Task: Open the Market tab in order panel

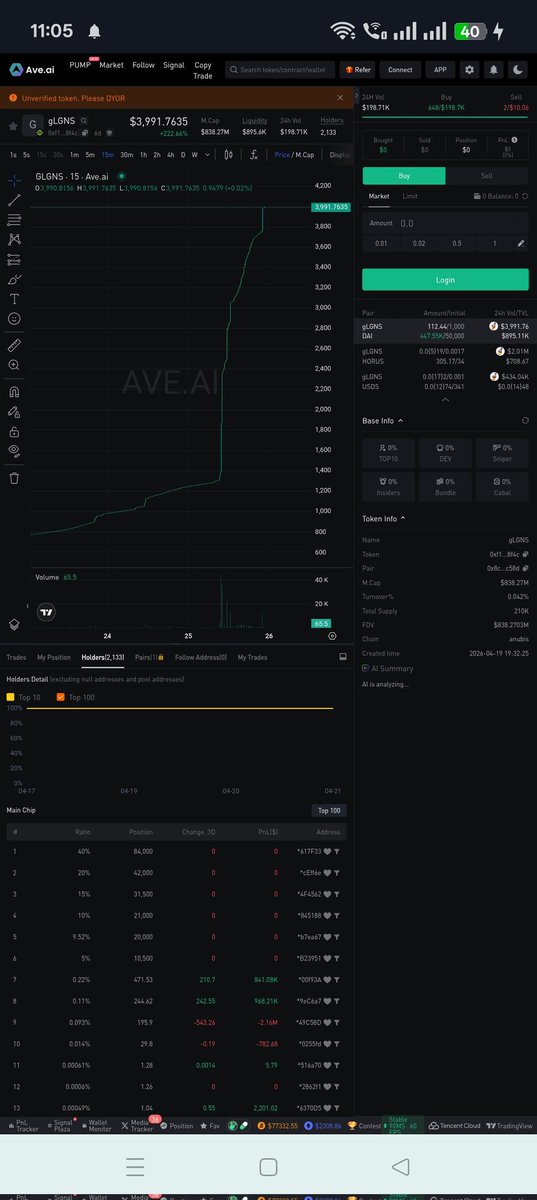Action: [379, 196]
